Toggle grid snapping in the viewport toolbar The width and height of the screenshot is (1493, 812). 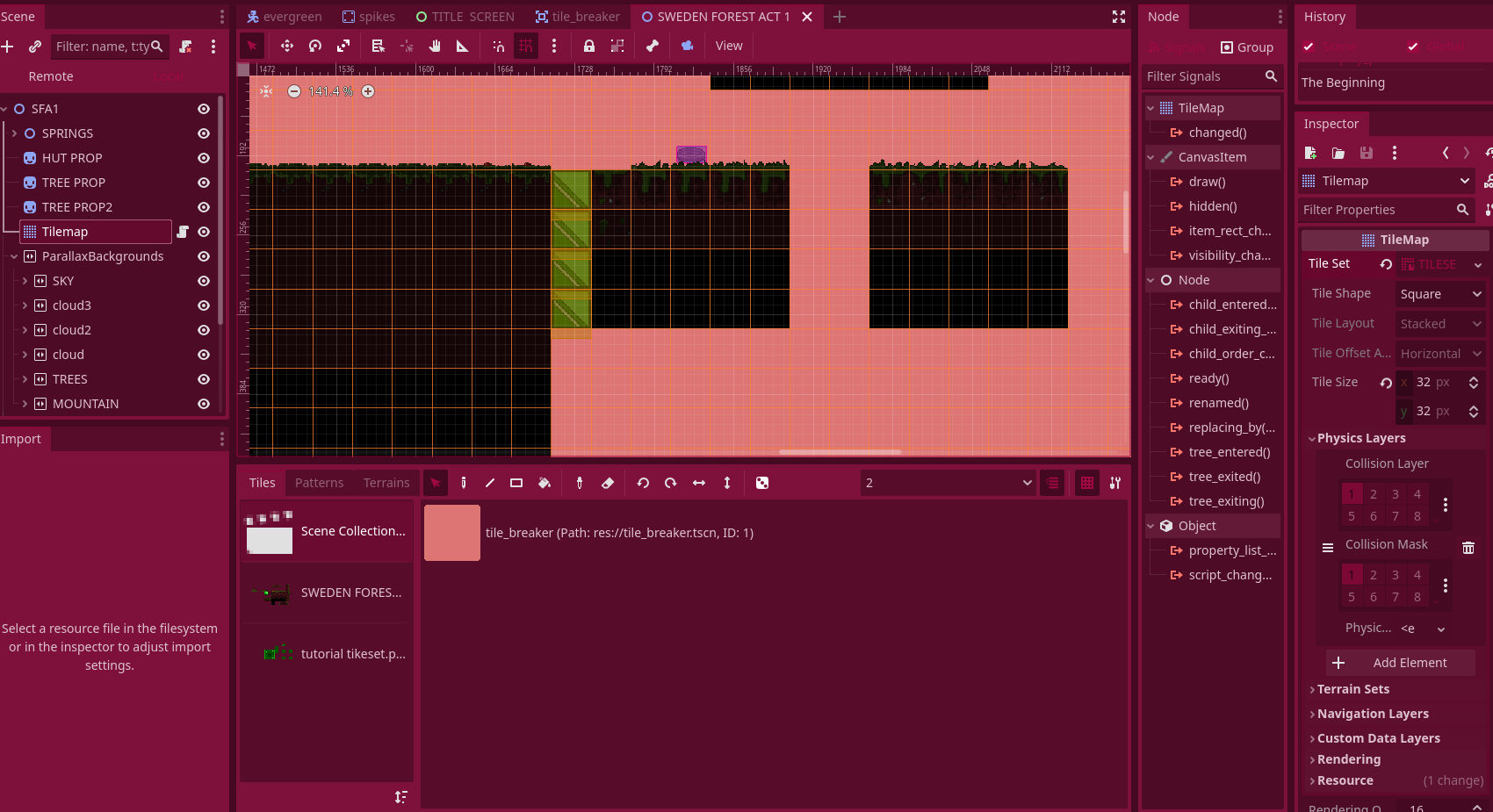coord(526,46)
